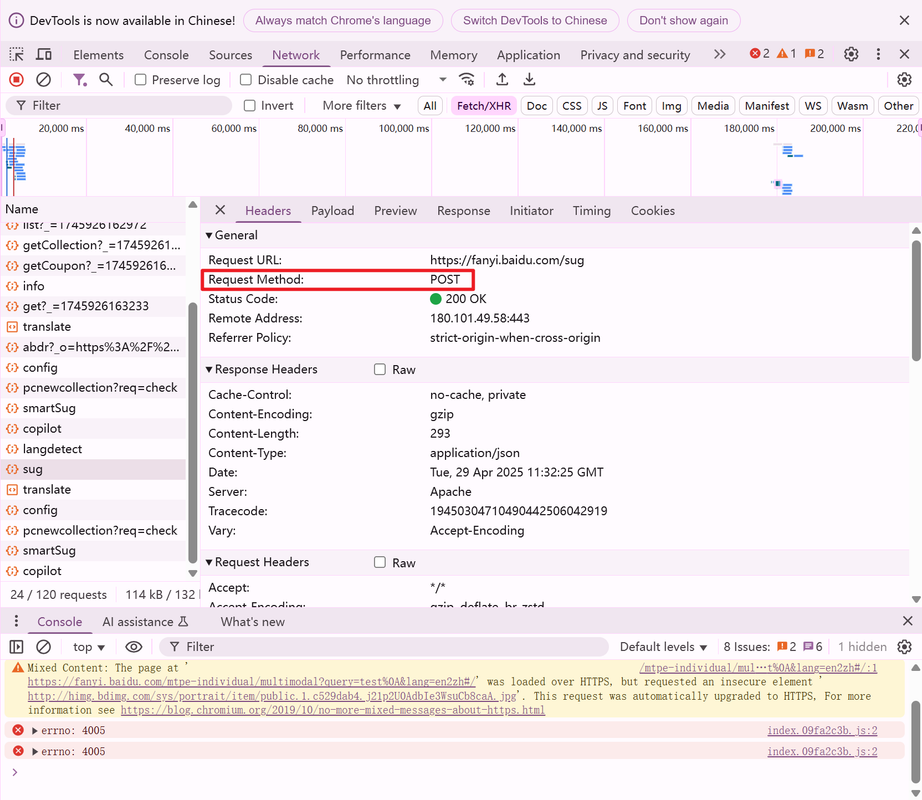Click the 8 Issues counter in console
The height and width of the screenshot is (800, 922).
point(773,647)
